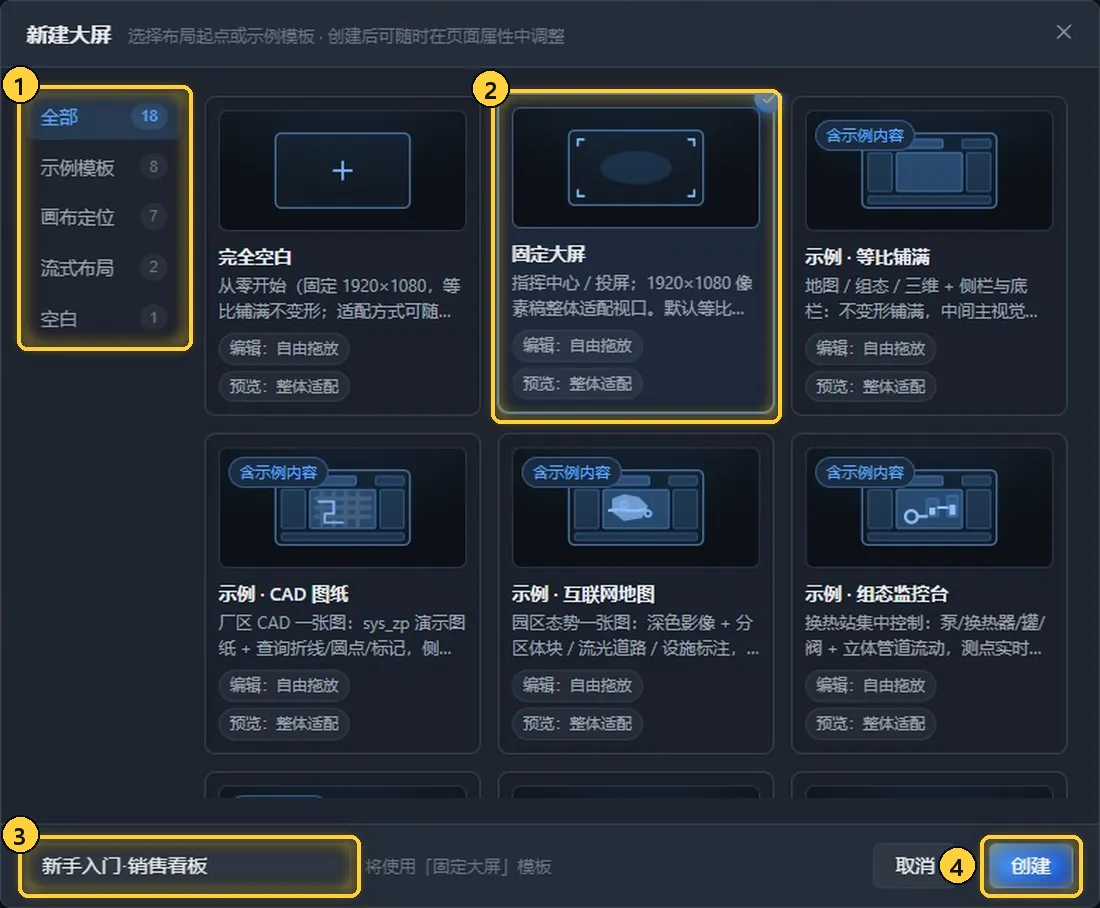
Task: Click the 取消 button
Action: (x=914, y=866)
